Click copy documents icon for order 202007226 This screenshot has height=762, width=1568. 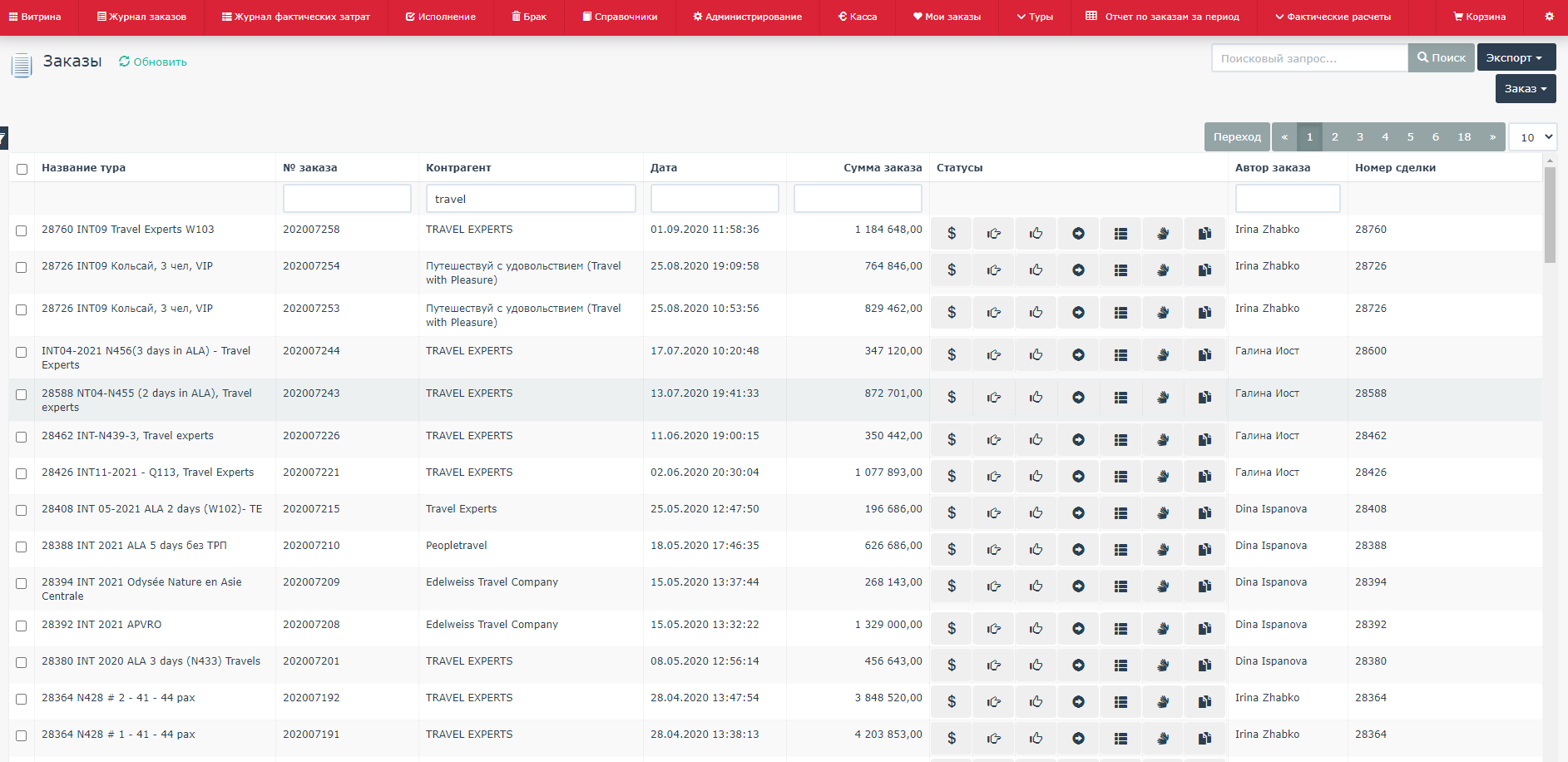click(1204, 440)
